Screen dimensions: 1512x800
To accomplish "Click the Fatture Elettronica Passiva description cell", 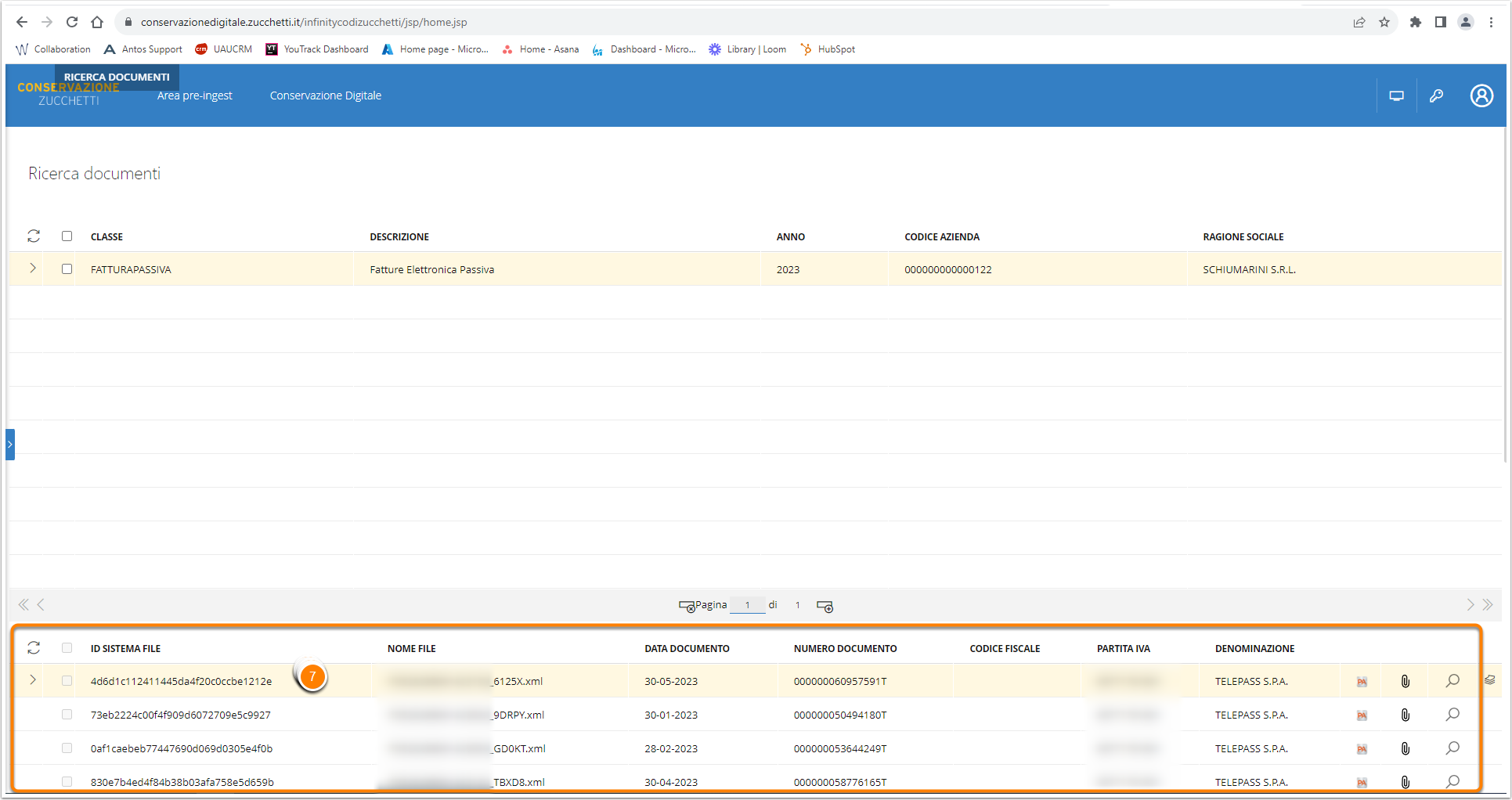I will pos(432,269).
